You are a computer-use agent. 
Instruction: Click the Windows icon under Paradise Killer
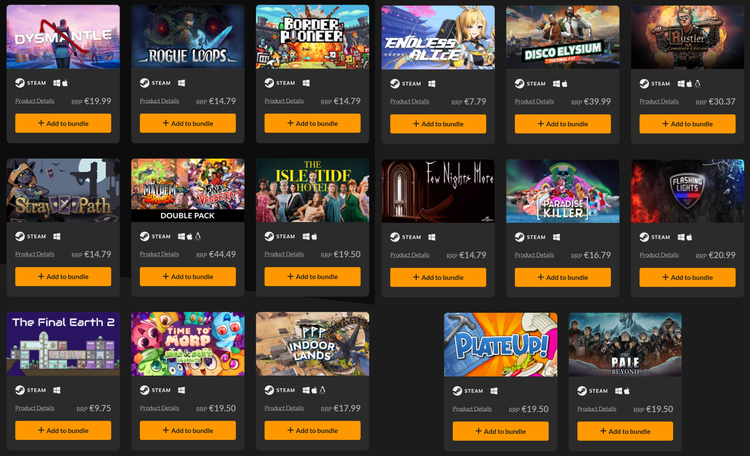tap(556, 237)
